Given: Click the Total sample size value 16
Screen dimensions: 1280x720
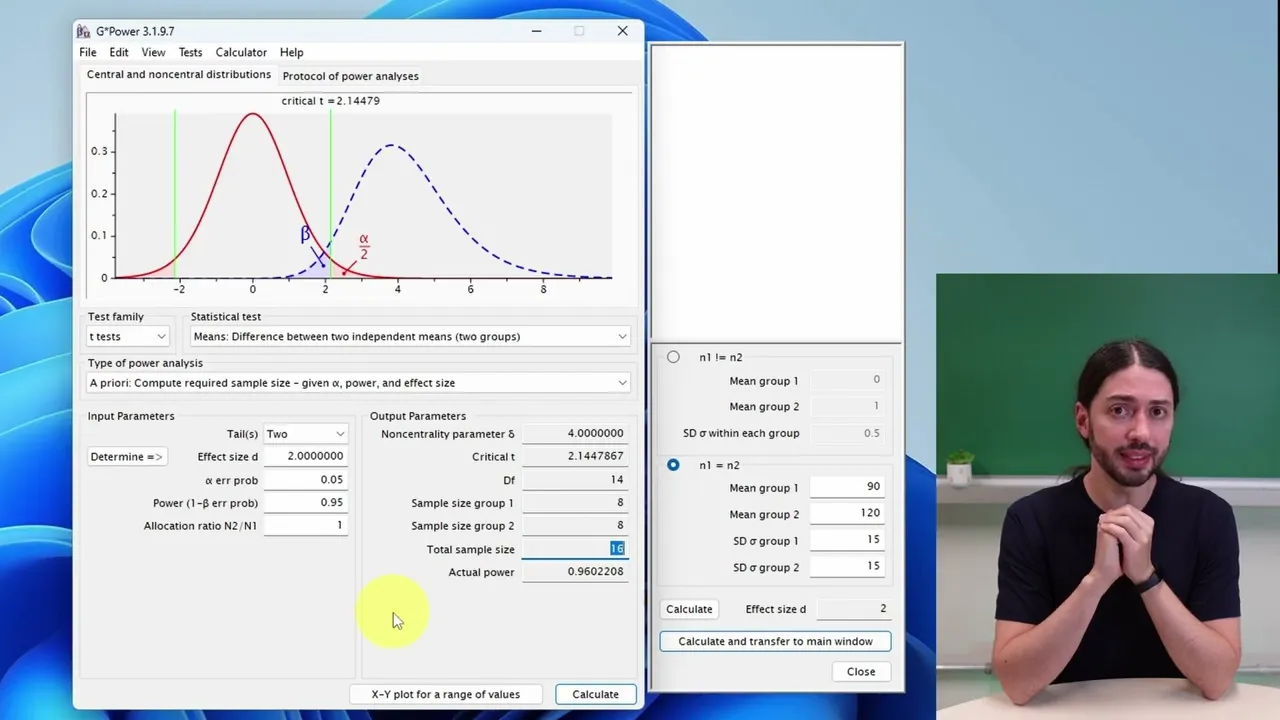Looking at the screenshot, I should 575,548.
